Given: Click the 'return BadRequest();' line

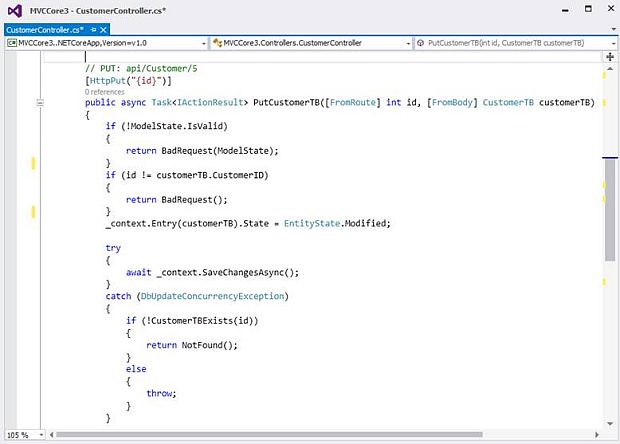Looking at the screenshot, I should tap(177, 200).
